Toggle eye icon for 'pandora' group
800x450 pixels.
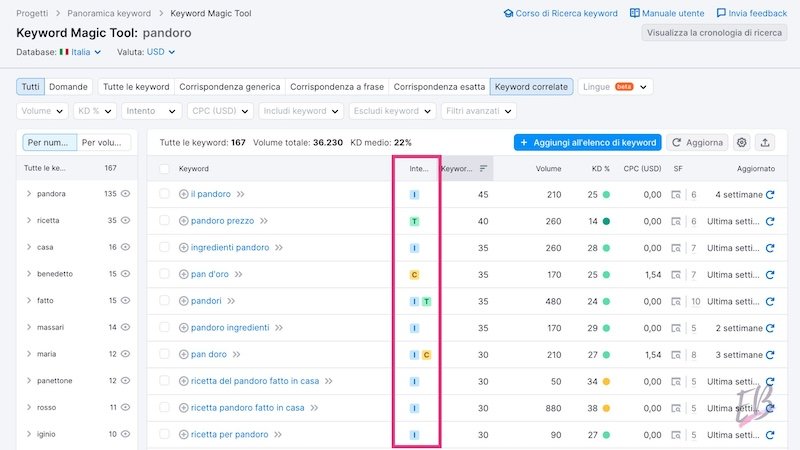pos(126,193)
